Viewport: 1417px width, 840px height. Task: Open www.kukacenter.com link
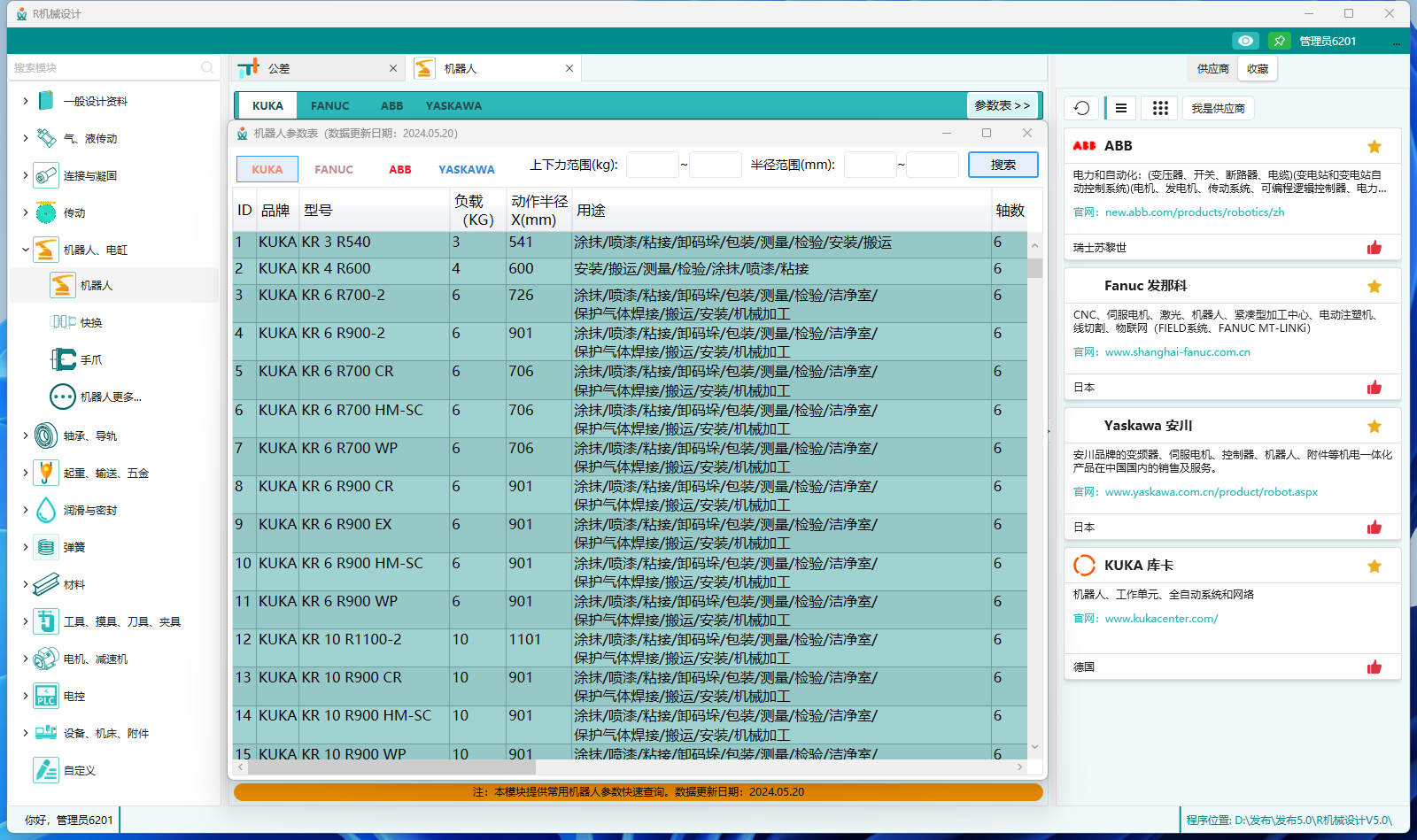point(1161,619)
